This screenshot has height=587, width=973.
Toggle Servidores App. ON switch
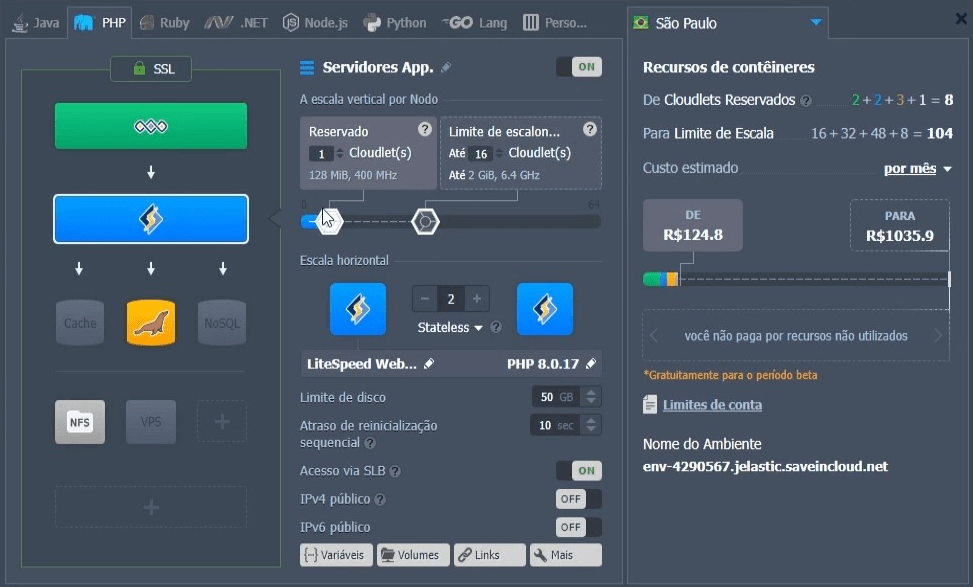tap(578, 67)
